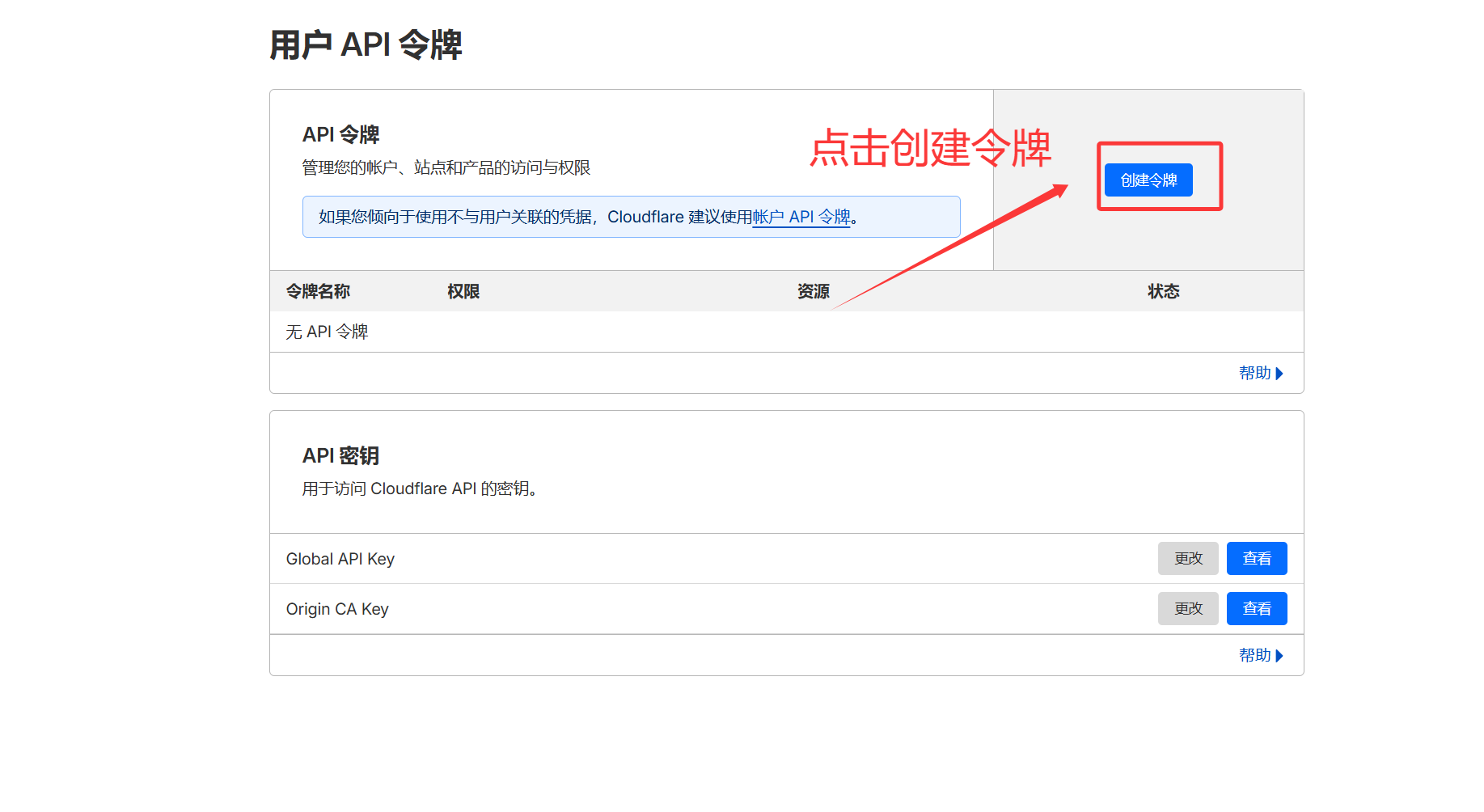1484x812 pixels.
Task: Click the 状态 column header
Action: [1163, 291]
